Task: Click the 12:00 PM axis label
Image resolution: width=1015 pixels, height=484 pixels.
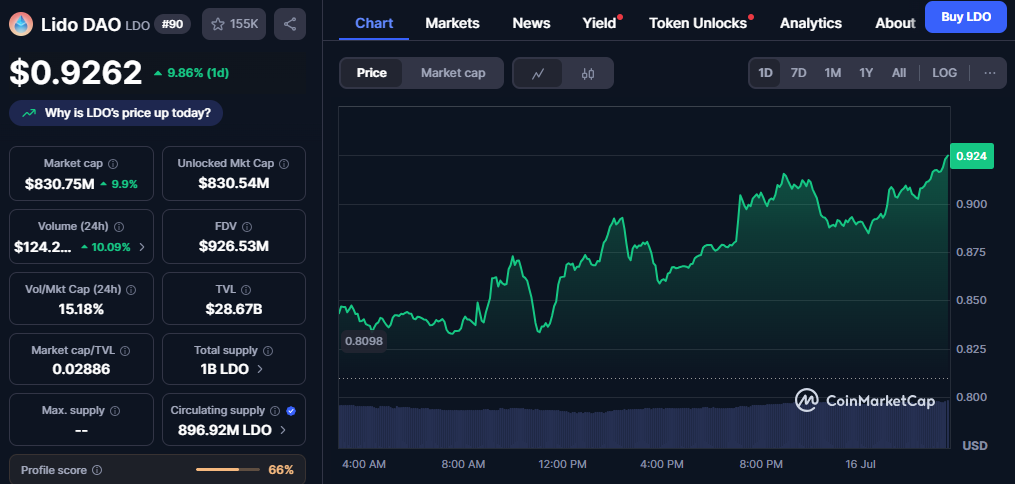Action: (x=561, y=465)
